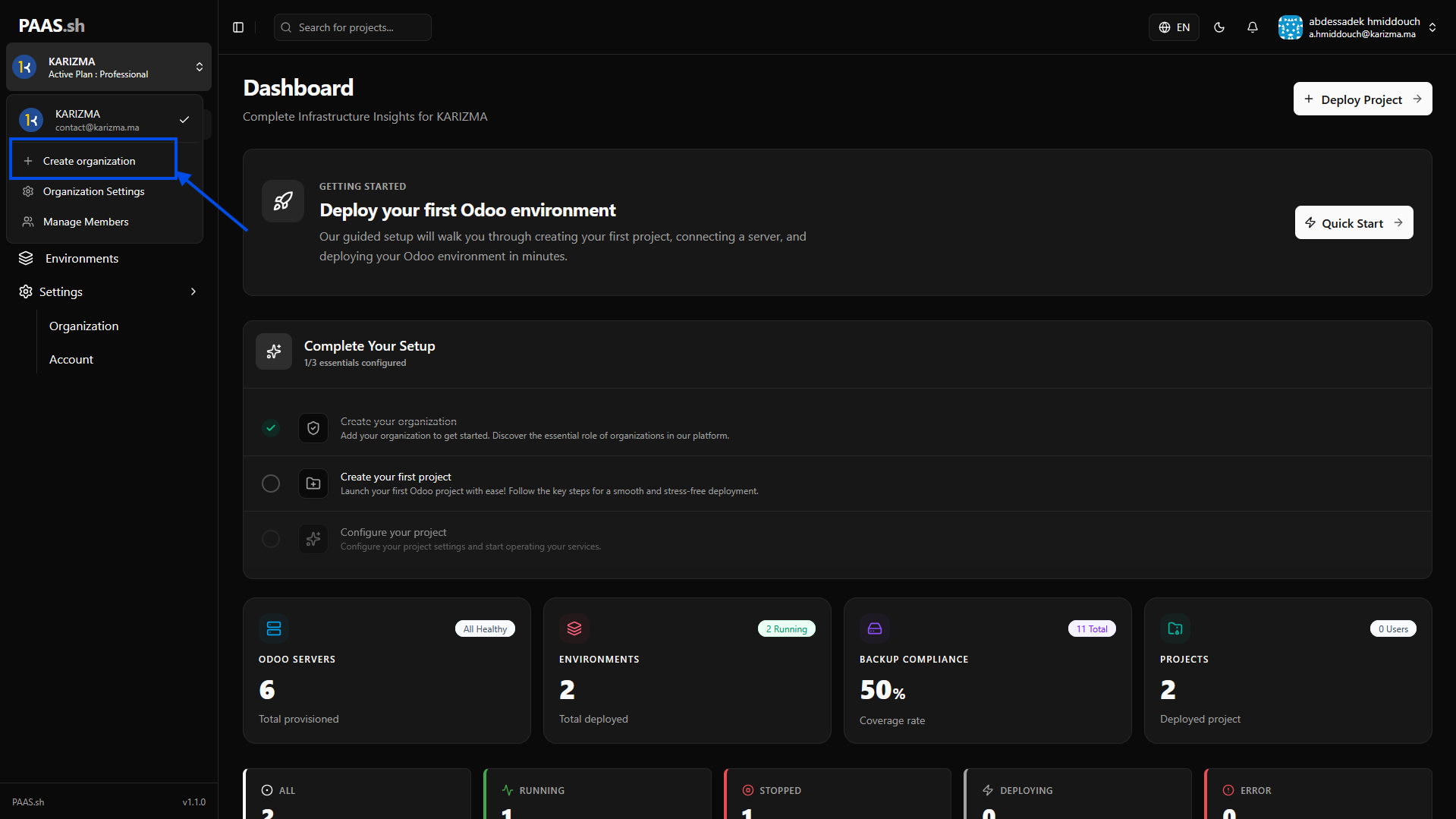Click the gear icon beside Organization Settings
Image resolution: width=1456 pixels, height=819 pixels.
pyautogui.click(x=28, y=191)
